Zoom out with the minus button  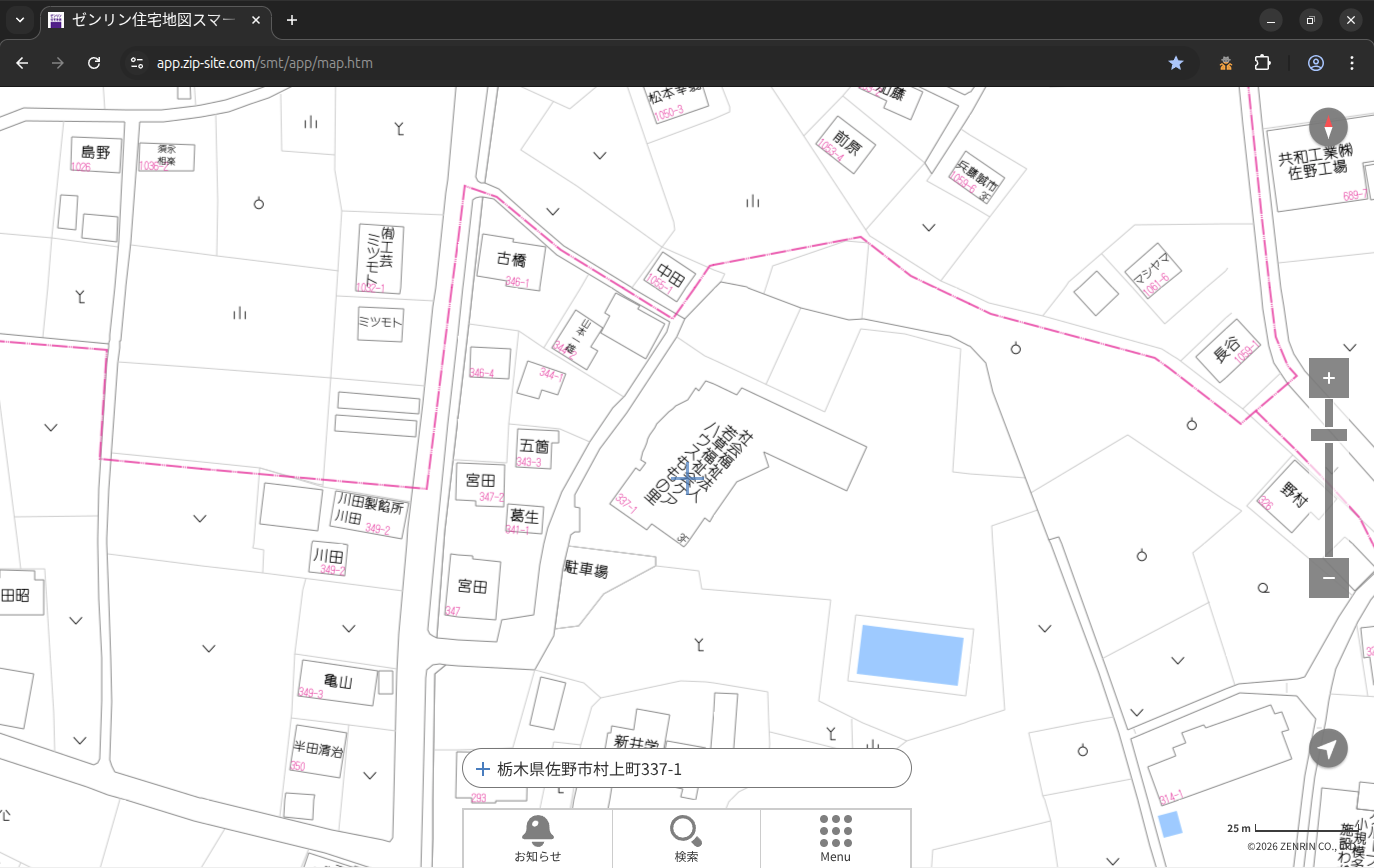(x=1328, y=578)
